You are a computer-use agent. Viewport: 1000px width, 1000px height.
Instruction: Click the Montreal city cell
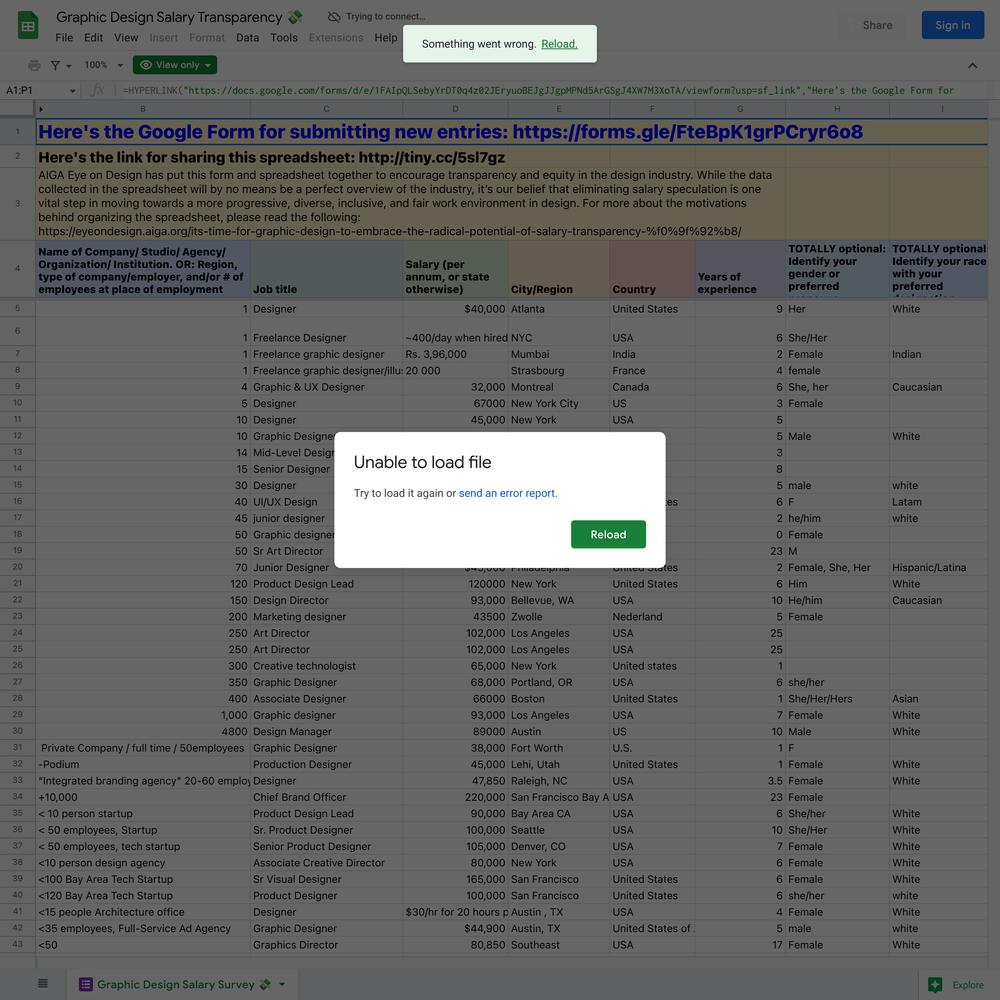point(559,387)
